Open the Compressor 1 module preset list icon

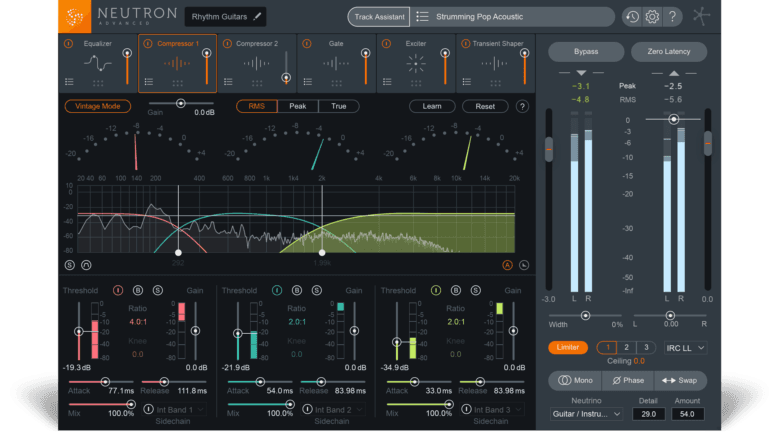149,81
